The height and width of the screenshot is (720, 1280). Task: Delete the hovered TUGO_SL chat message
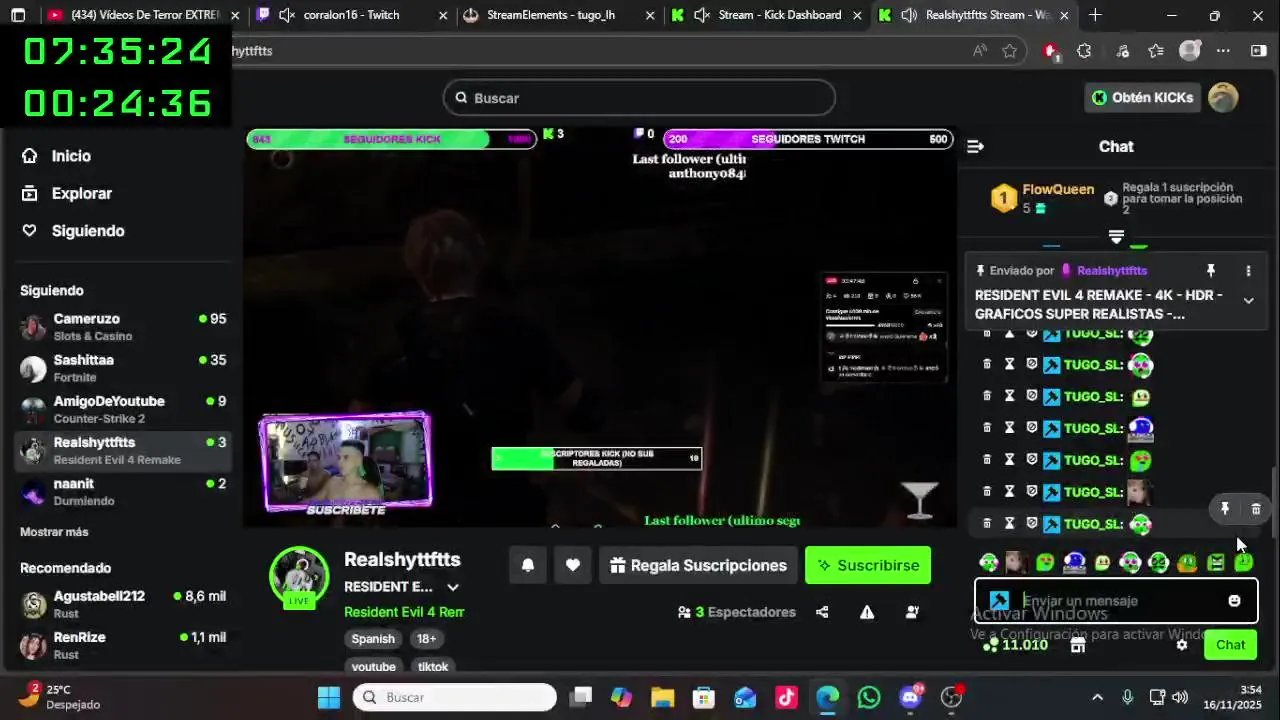click(1256, 509)
